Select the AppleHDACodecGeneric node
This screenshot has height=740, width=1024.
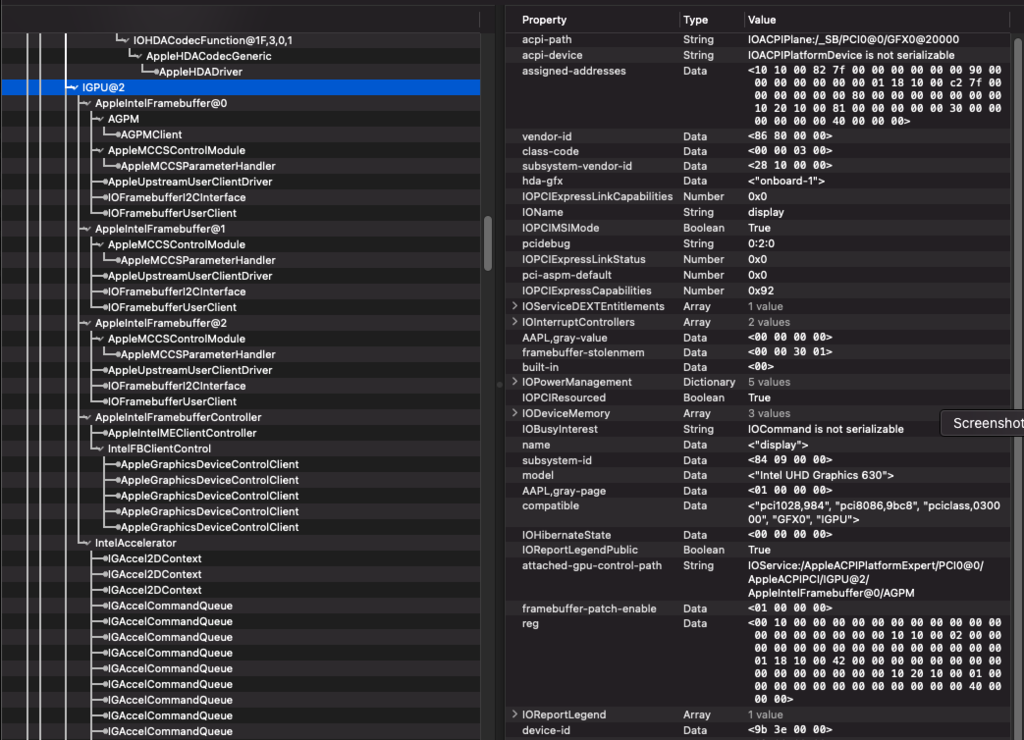(208, 56)
